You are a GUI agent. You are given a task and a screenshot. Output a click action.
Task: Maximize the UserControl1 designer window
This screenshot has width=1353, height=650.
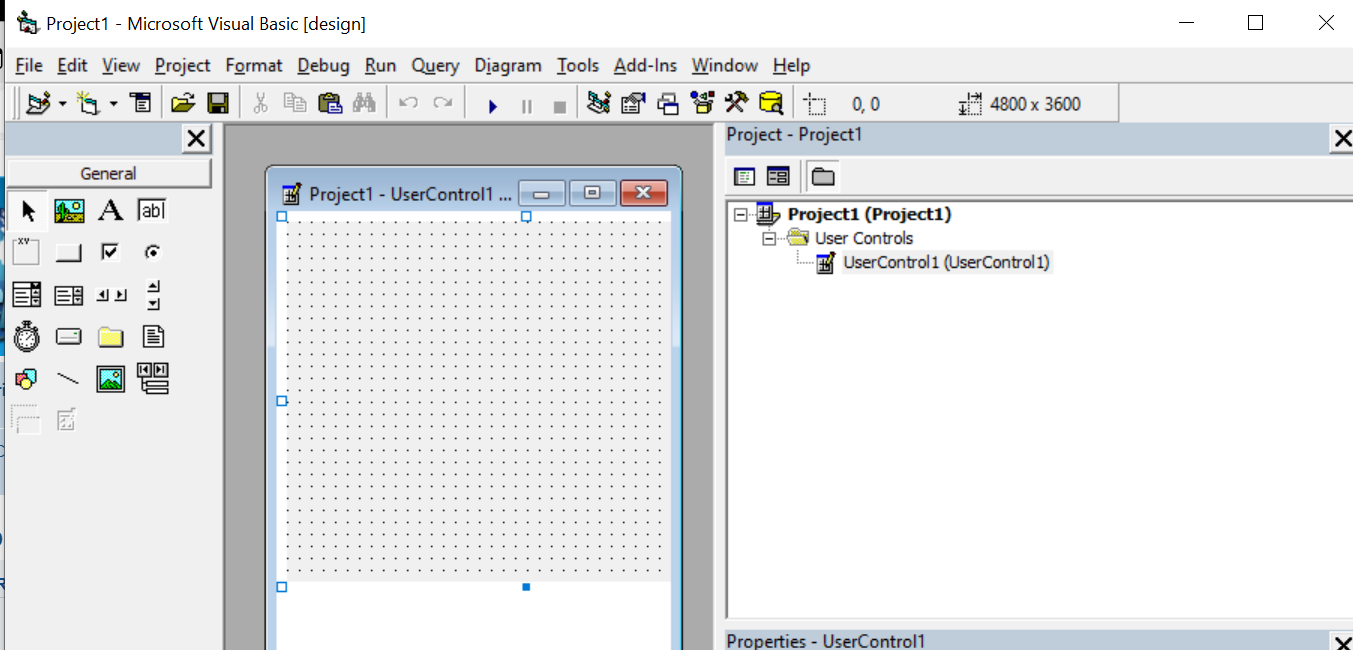[592, 193]
